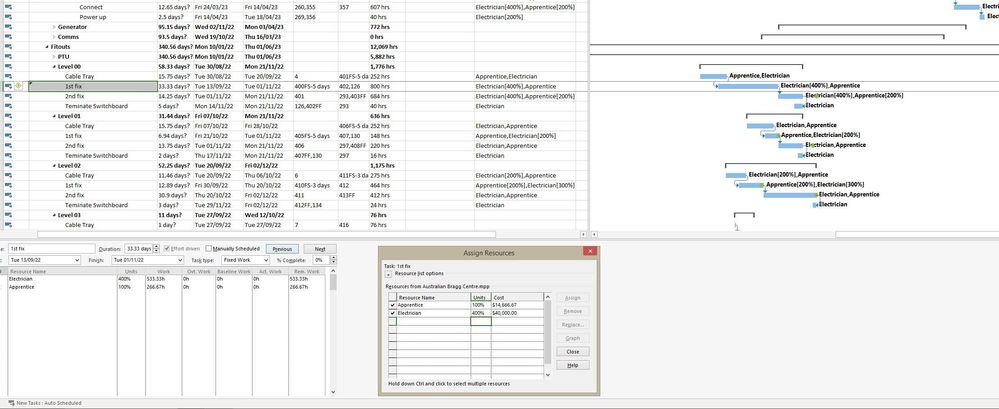Click the Gantt bar for Level 00 1st fix
The width and height of the screenshot is (999, 409).
pyautogui.click(x=747, y=86)
